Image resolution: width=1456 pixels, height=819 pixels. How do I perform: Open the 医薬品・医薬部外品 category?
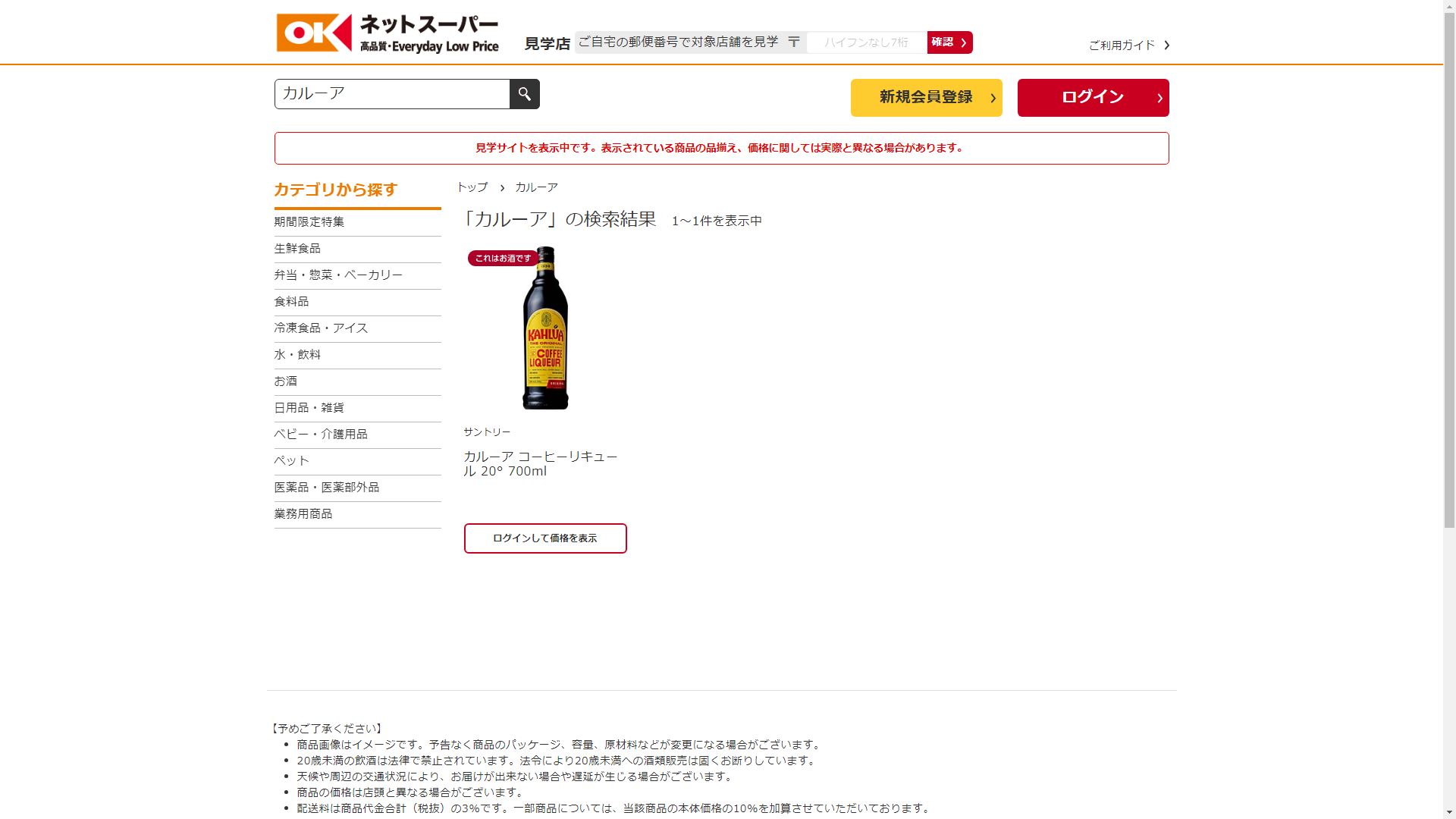point(327,488)
